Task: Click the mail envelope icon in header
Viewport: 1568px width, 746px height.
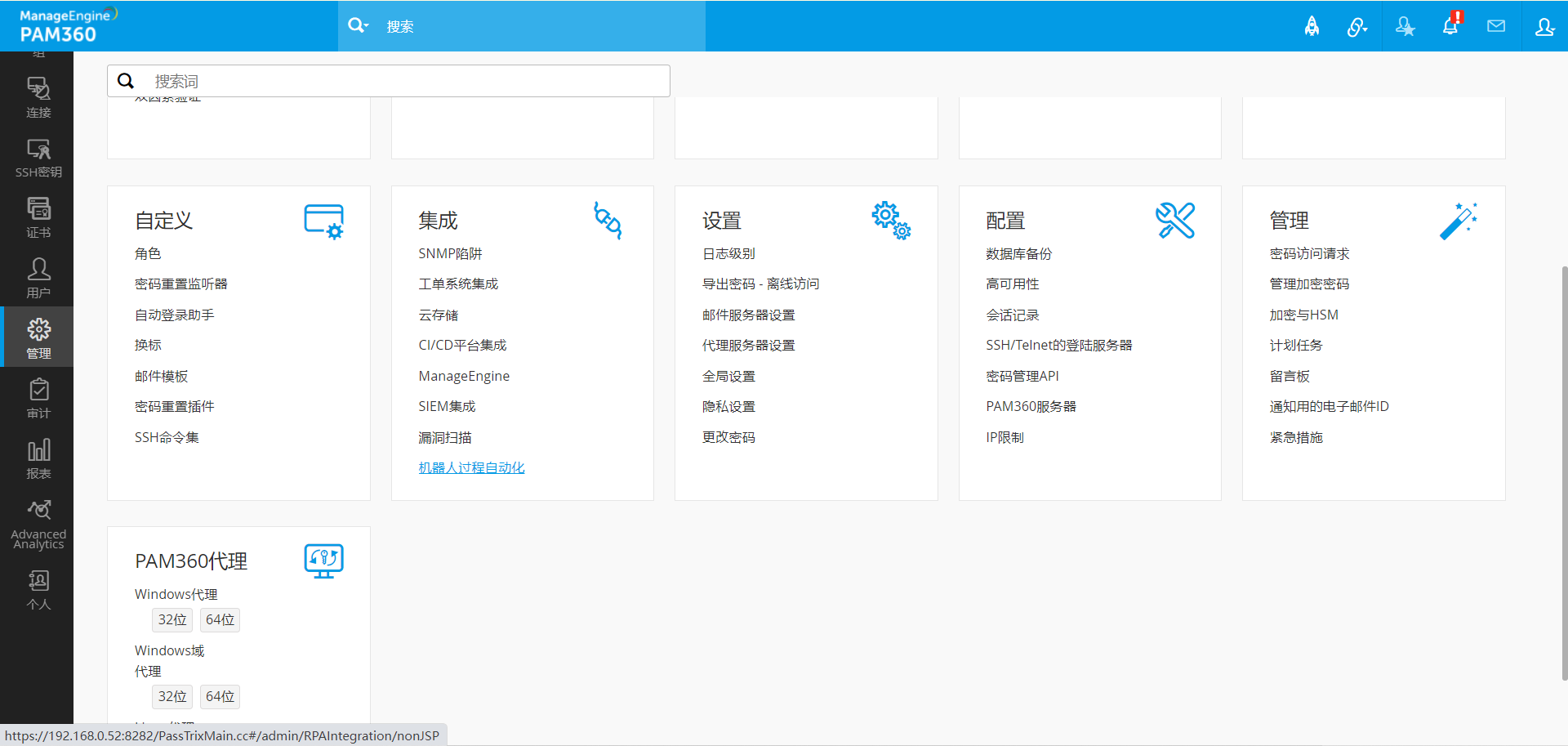Action: tap(1496, 26)
